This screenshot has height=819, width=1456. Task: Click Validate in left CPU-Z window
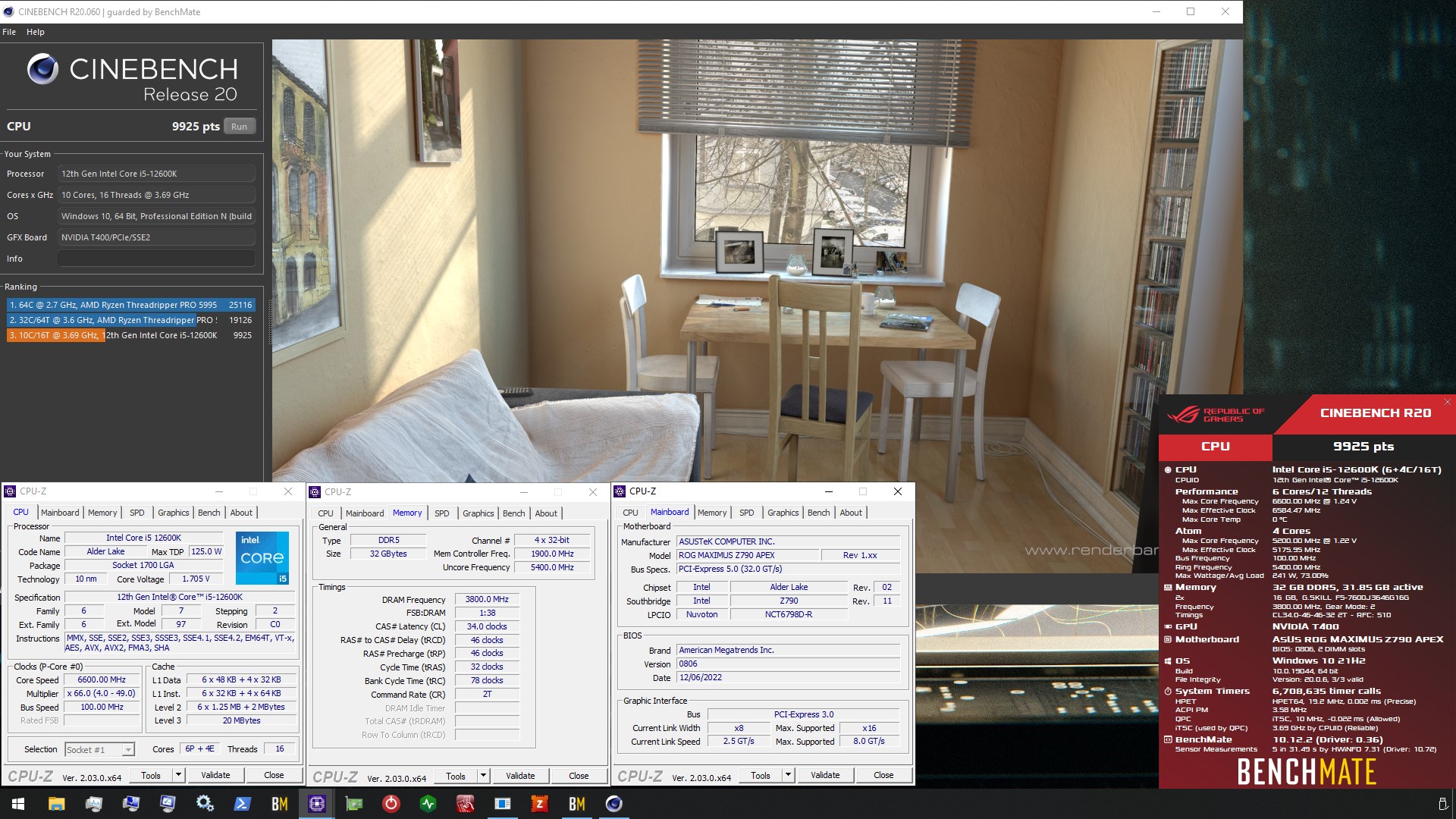(215, 775)
